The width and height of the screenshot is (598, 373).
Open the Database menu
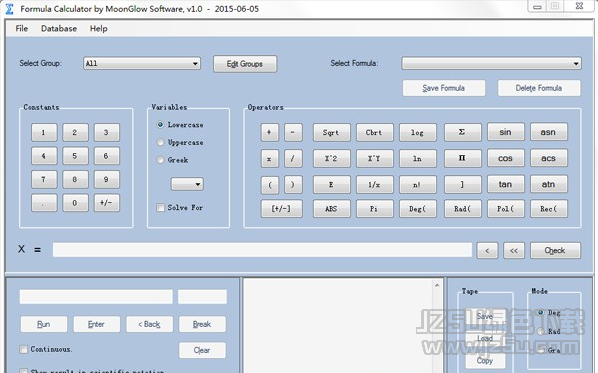[59, 29]
